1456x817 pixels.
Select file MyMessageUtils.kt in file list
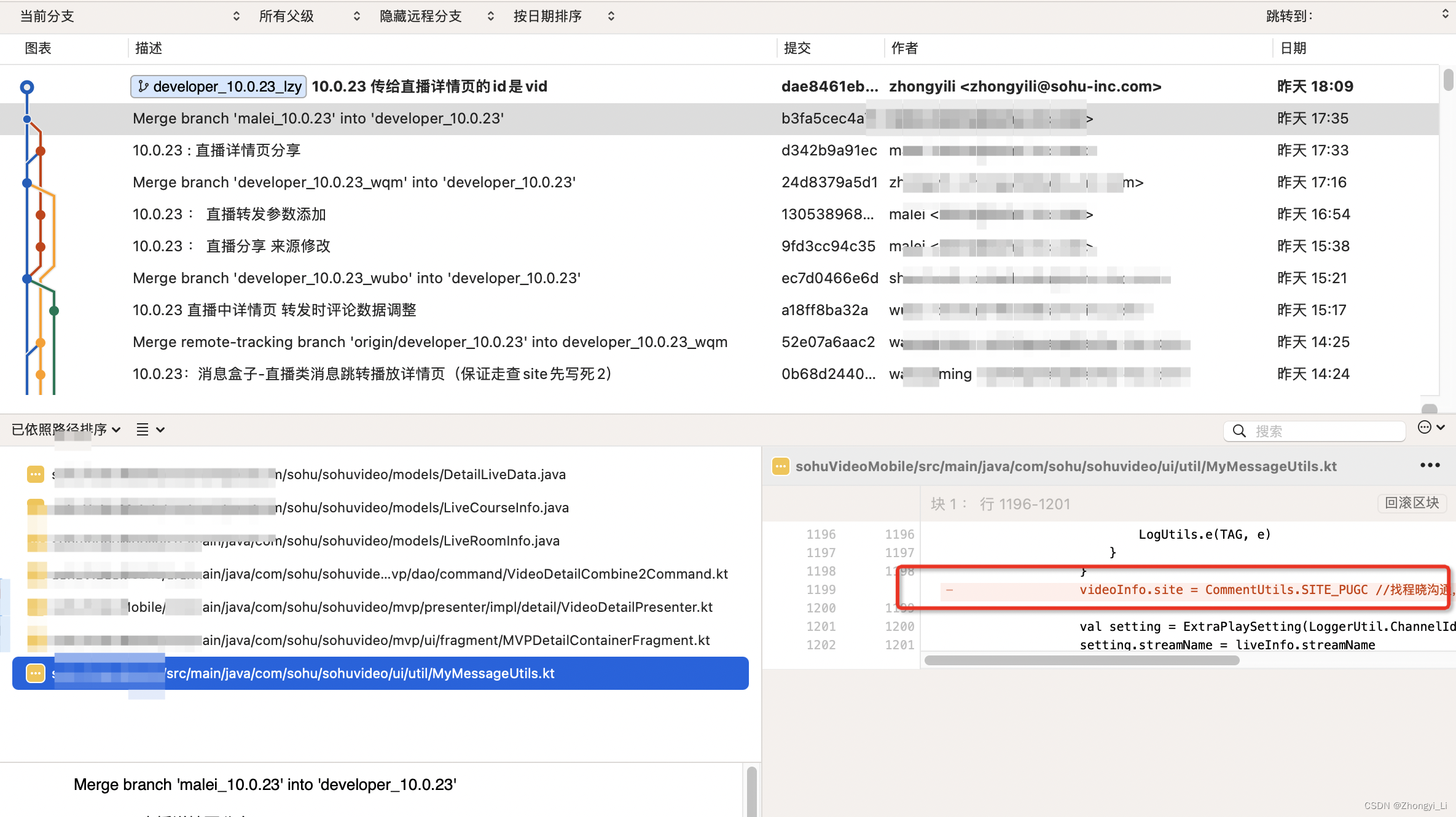tap(380, 673)
